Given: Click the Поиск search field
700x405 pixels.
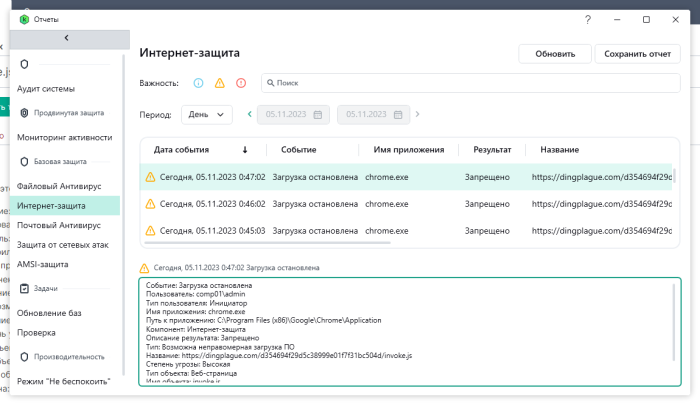Looking at the screenshot, I should pyautogui.click(x=470, y=83).
